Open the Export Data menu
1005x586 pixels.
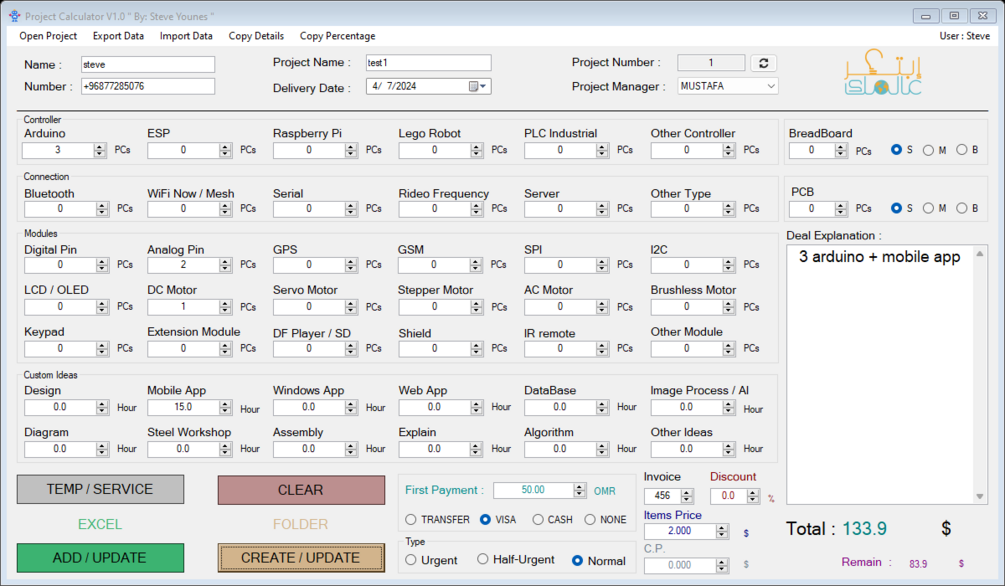pyautogui.click(x=118, y=36)
